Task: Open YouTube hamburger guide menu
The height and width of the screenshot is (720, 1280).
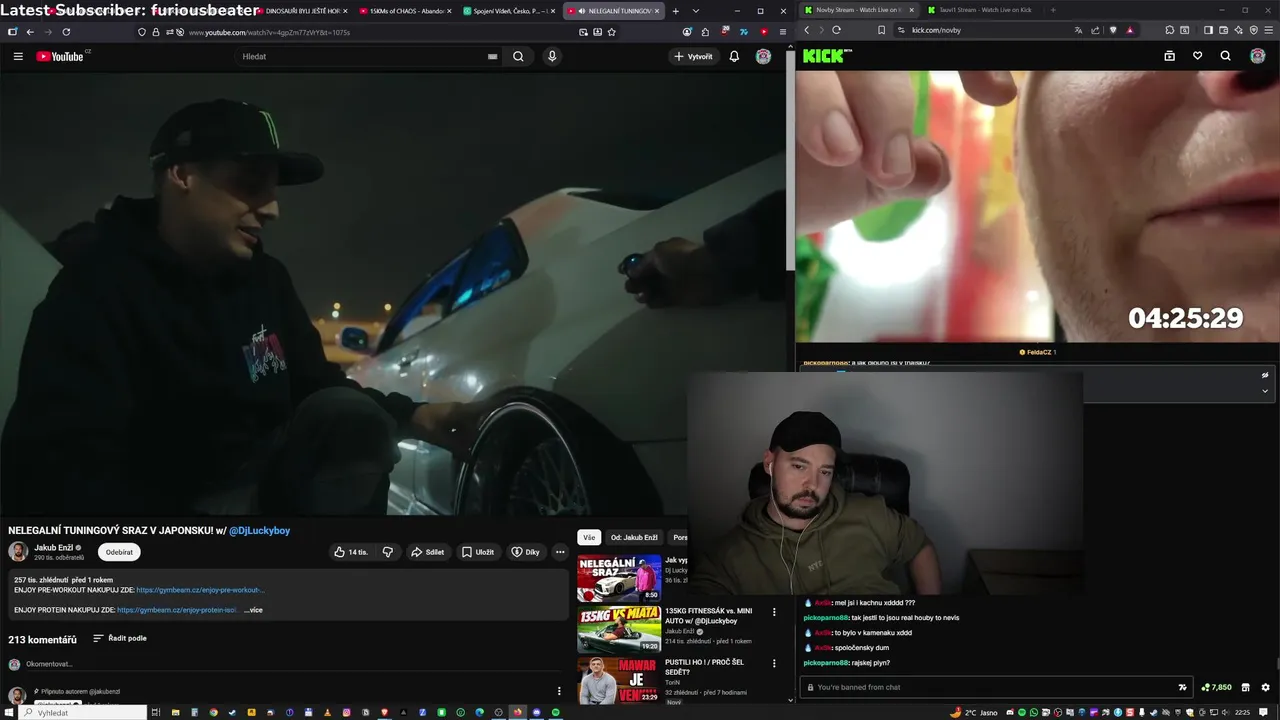Action: click(18, 56)
